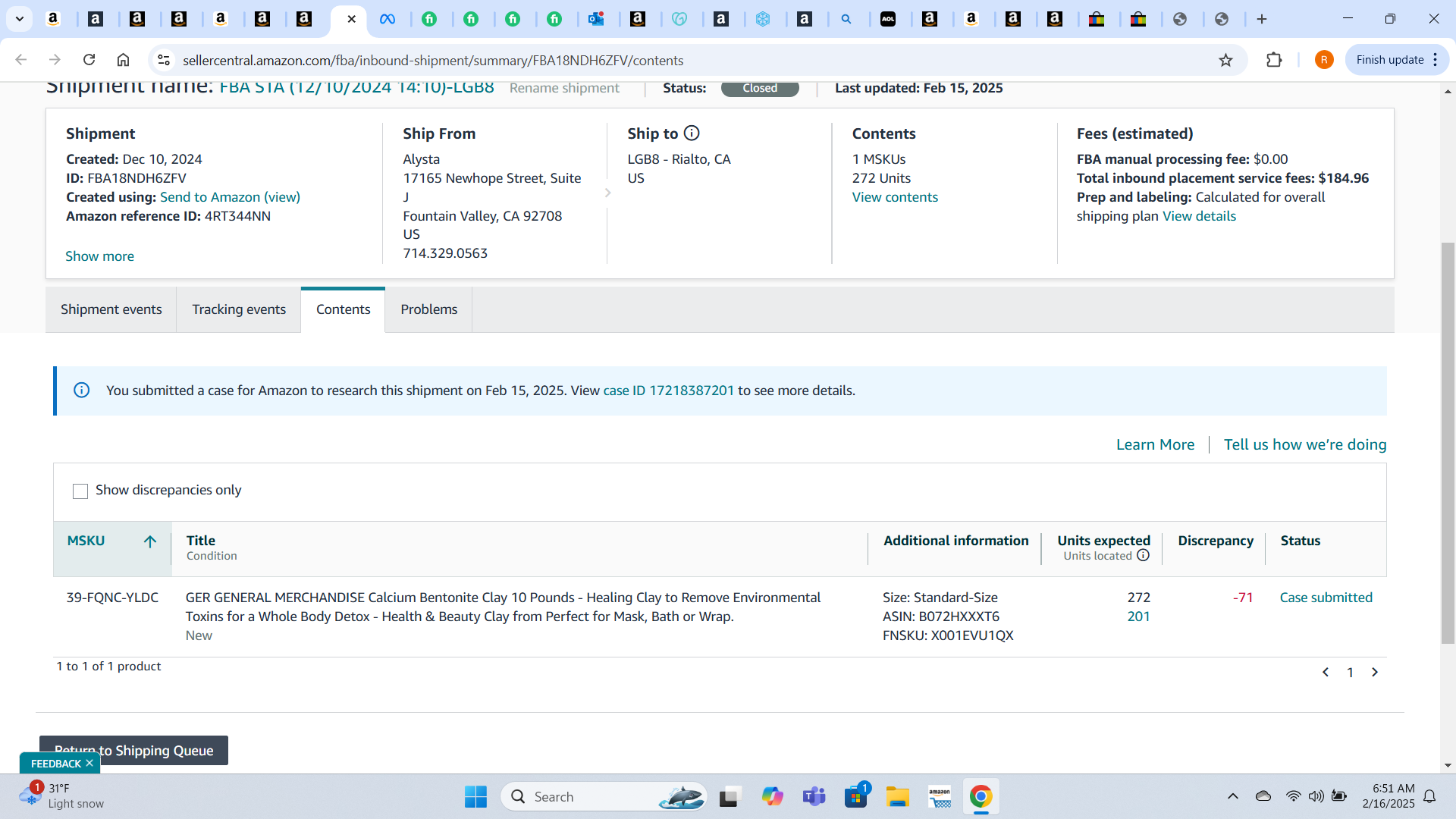This screenshot has height=819, width=1456.
Task: Open notifications bell in system tray
Action: coord(1429,796)
